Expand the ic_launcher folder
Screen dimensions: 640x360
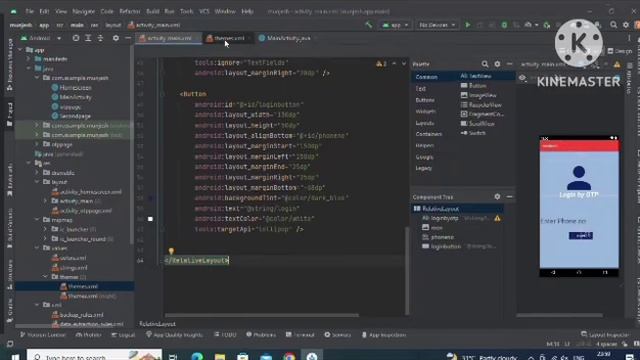point(45,229)
